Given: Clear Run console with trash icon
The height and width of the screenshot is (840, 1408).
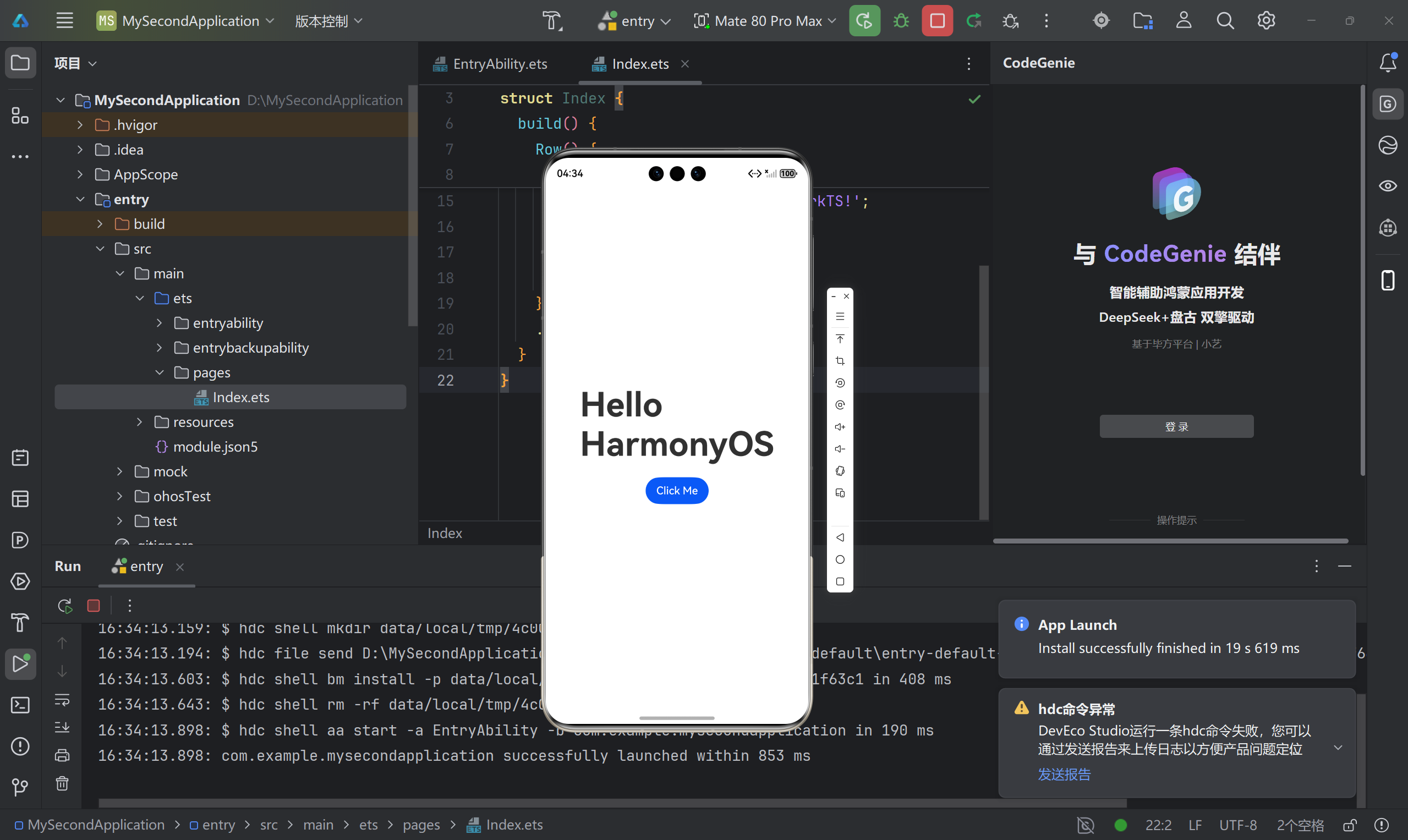Looking at the screenshot, I should coord(62,783).
